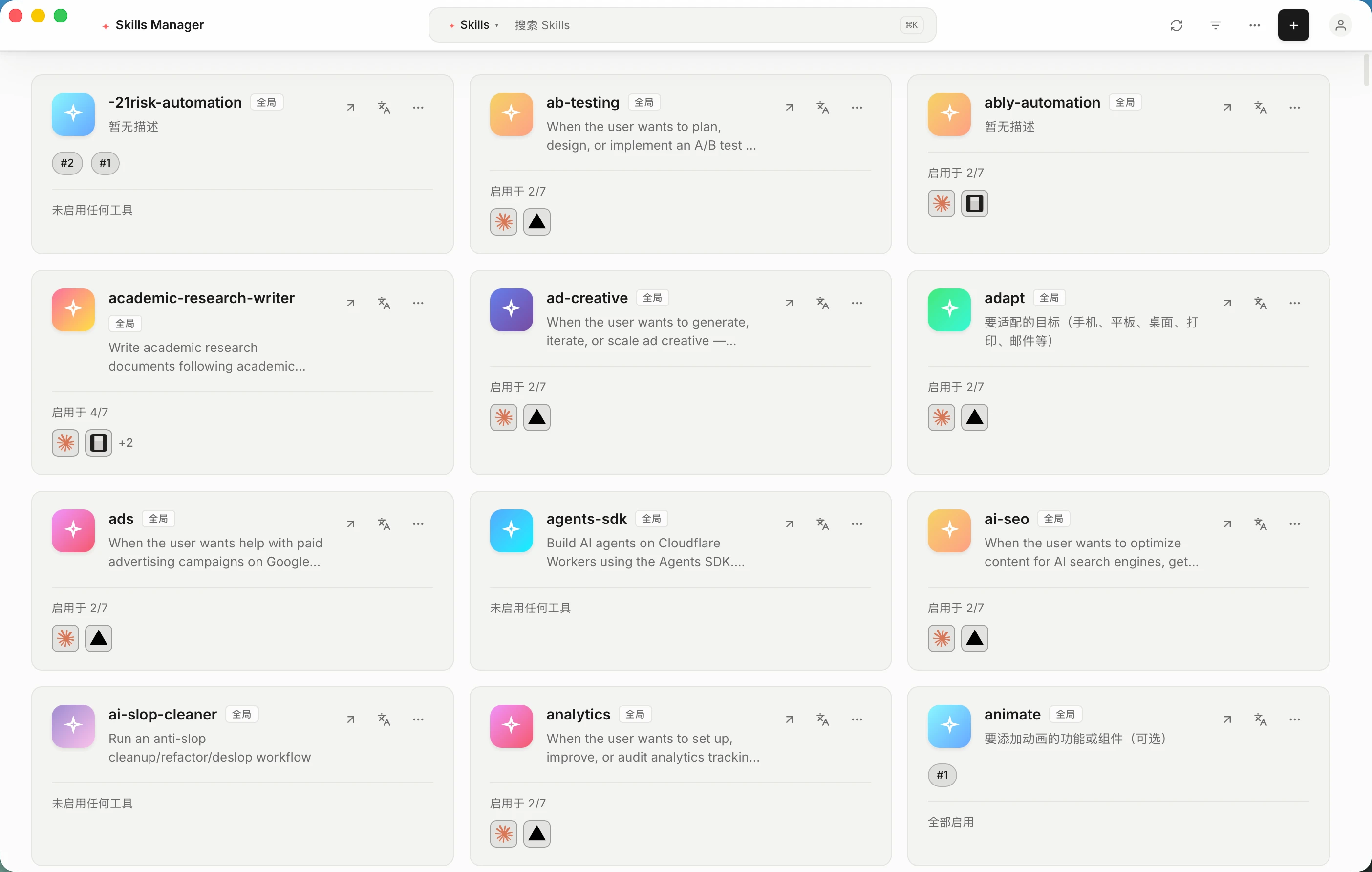Open more options for -21risk-automation
The height and width of the screenshot is (872, 1372).
(418, 108)
